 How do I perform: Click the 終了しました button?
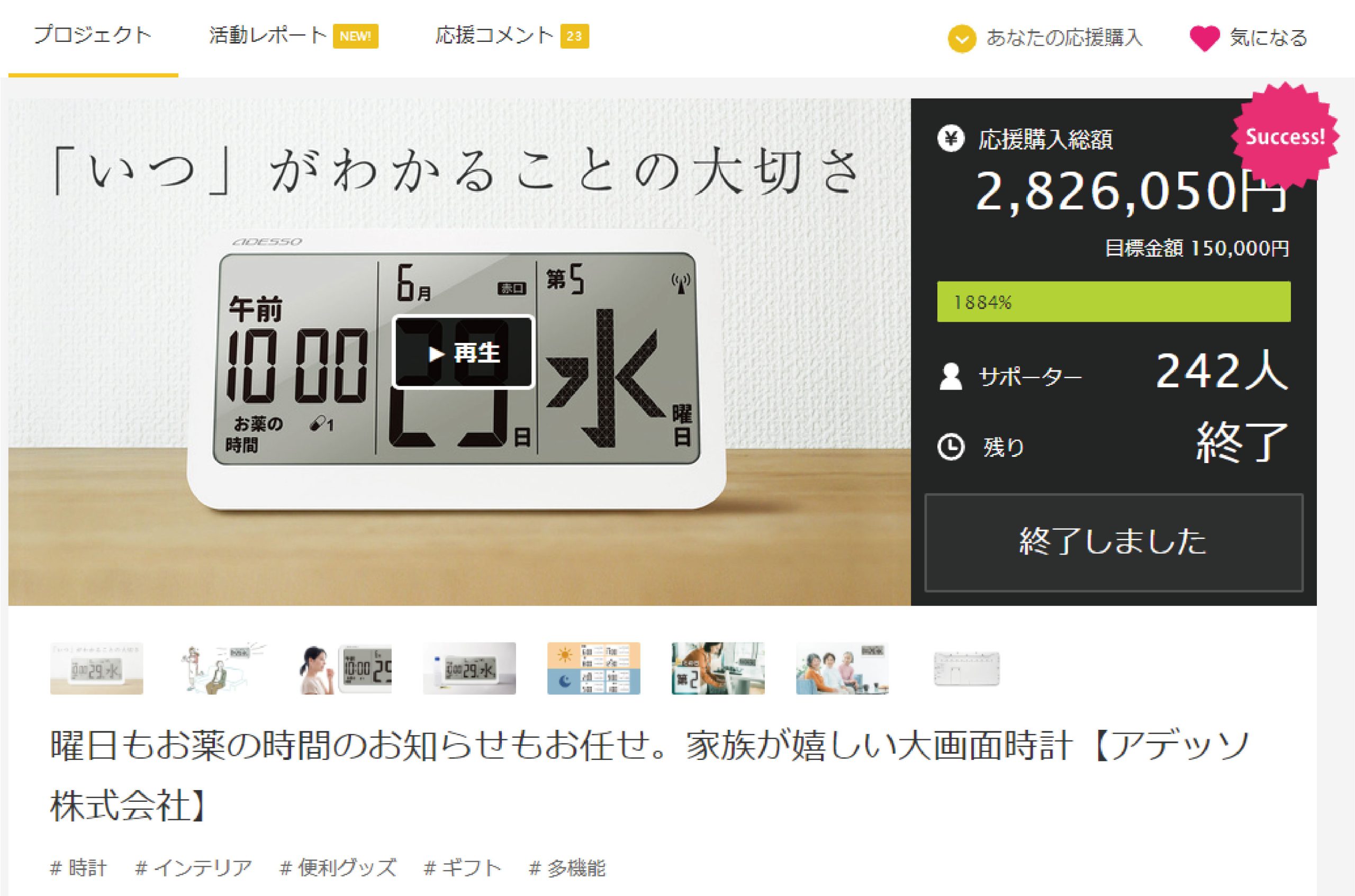[x=1113, y=542]
